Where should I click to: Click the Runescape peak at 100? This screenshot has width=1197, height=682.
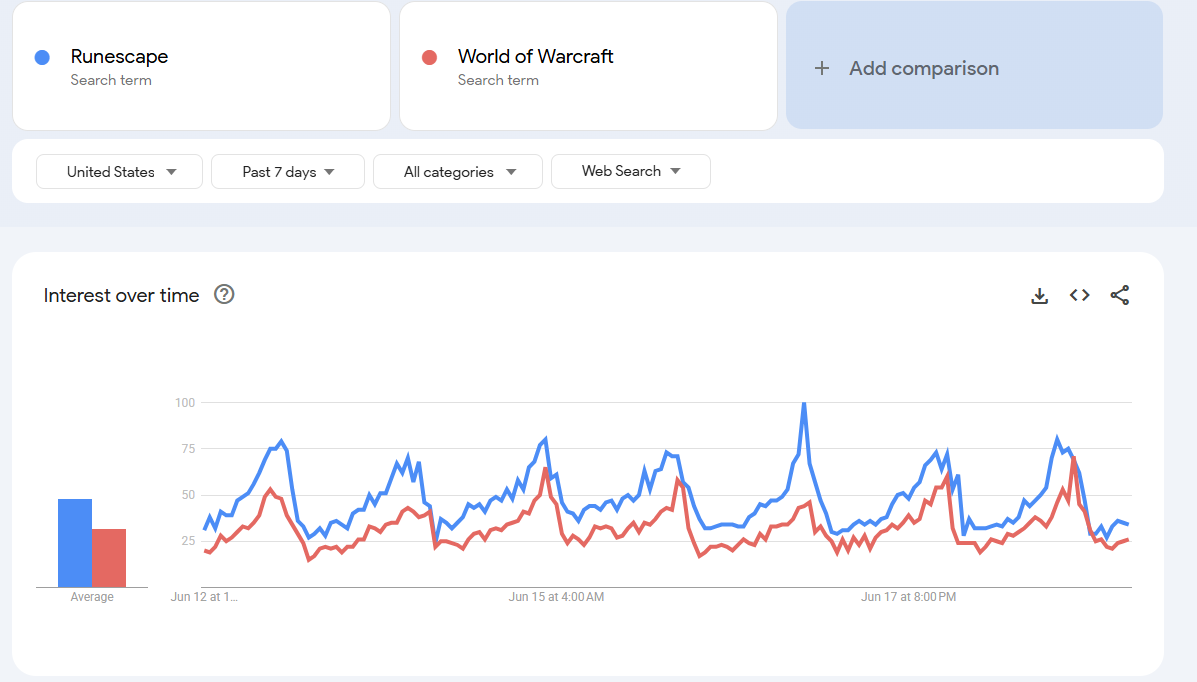(804, 403)
